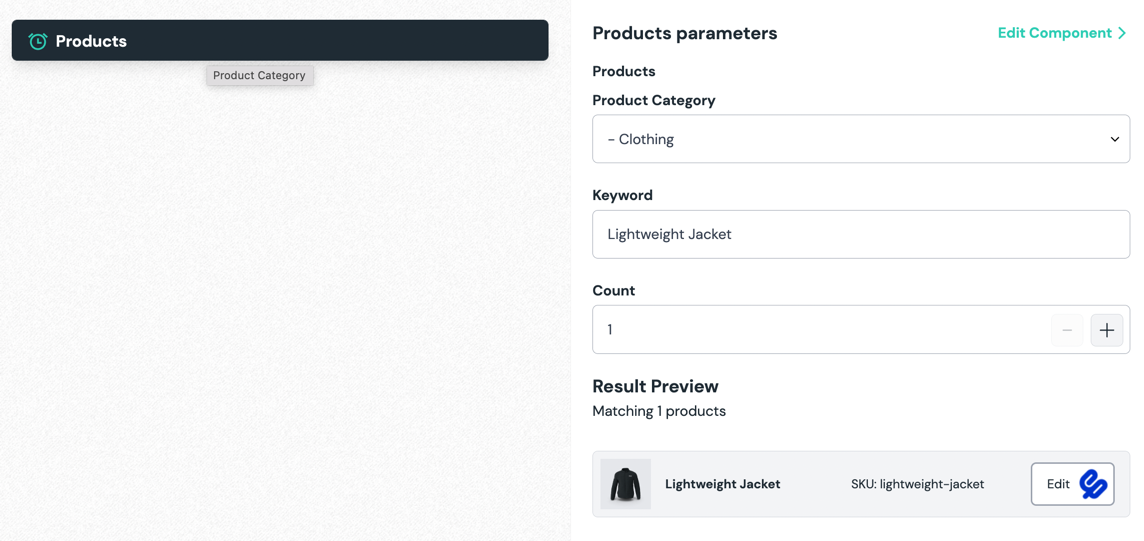This screenshot has width=1144, height=541.
Task: Click the clock icon in Products header
Action: [38, 41]
